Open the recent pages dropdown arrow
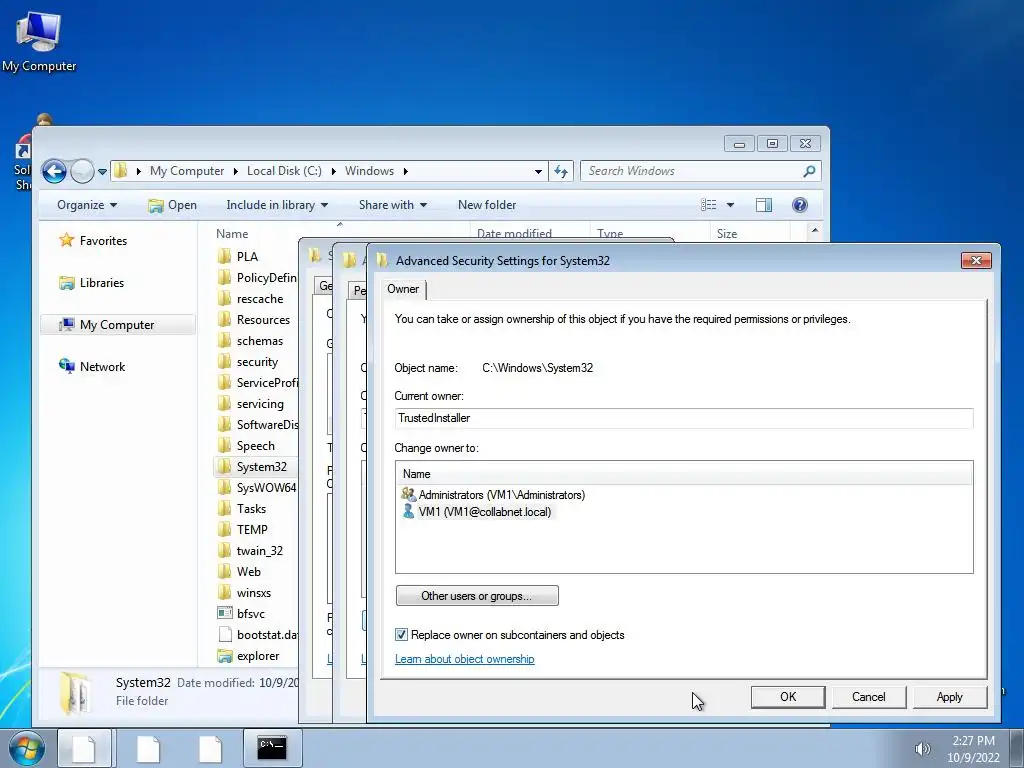Screen dimensions: 1024x768 coord(103,172)
